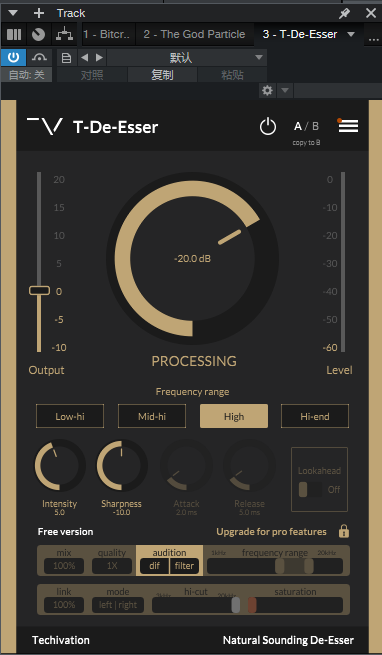Toggle the blue plugin bypass power button
This screenshot has width=382, height=655.
pyautogui.click(x=13, y=57)
